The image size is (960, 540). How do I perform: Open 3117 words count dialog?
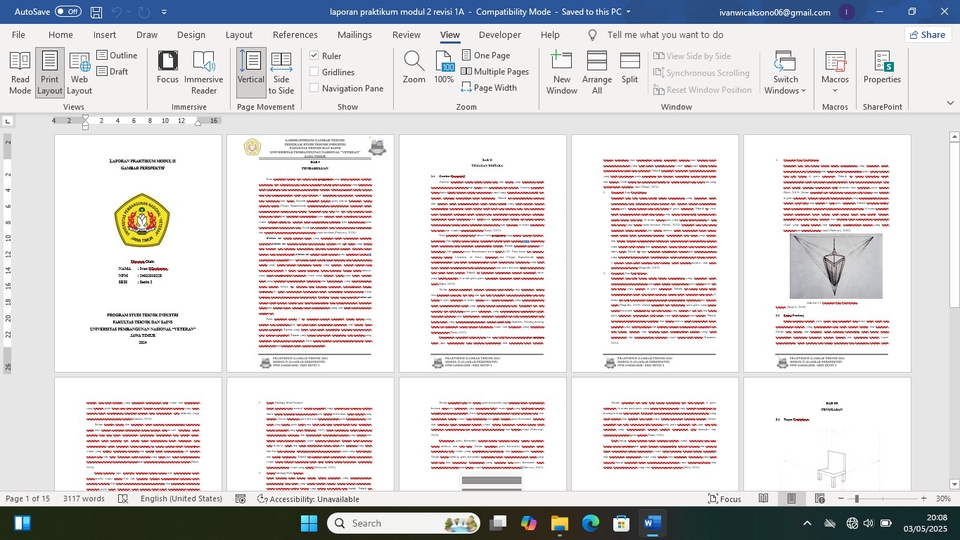tap(84, 499)
